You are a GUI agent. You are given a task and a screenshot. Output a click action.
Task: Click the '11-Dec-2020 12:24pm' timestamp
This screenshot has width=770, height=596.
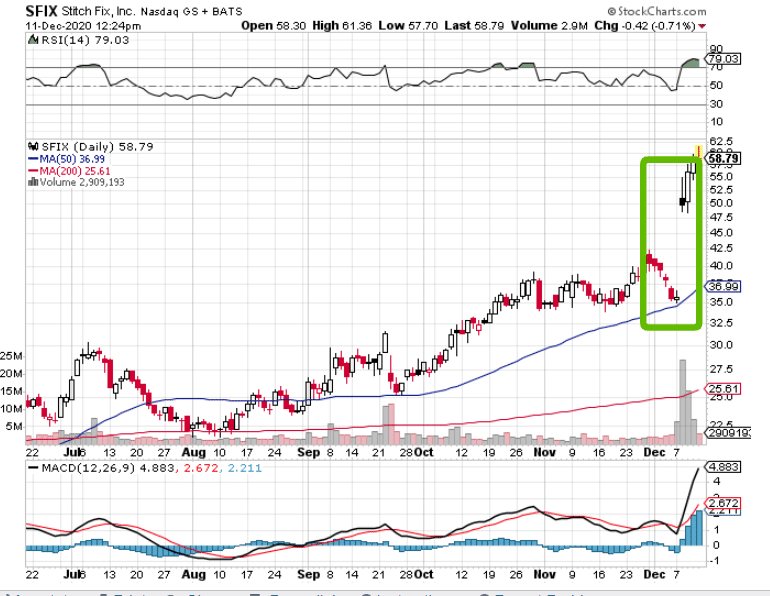click(x=83, y=26)
